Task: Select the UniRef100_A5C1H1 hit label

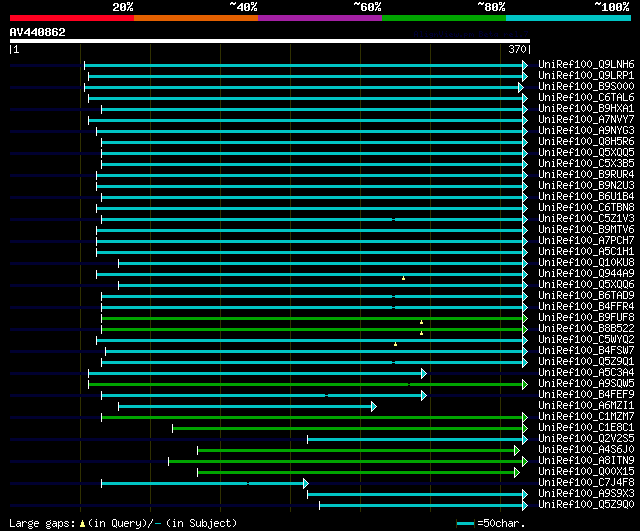Action: coord(586,252)
